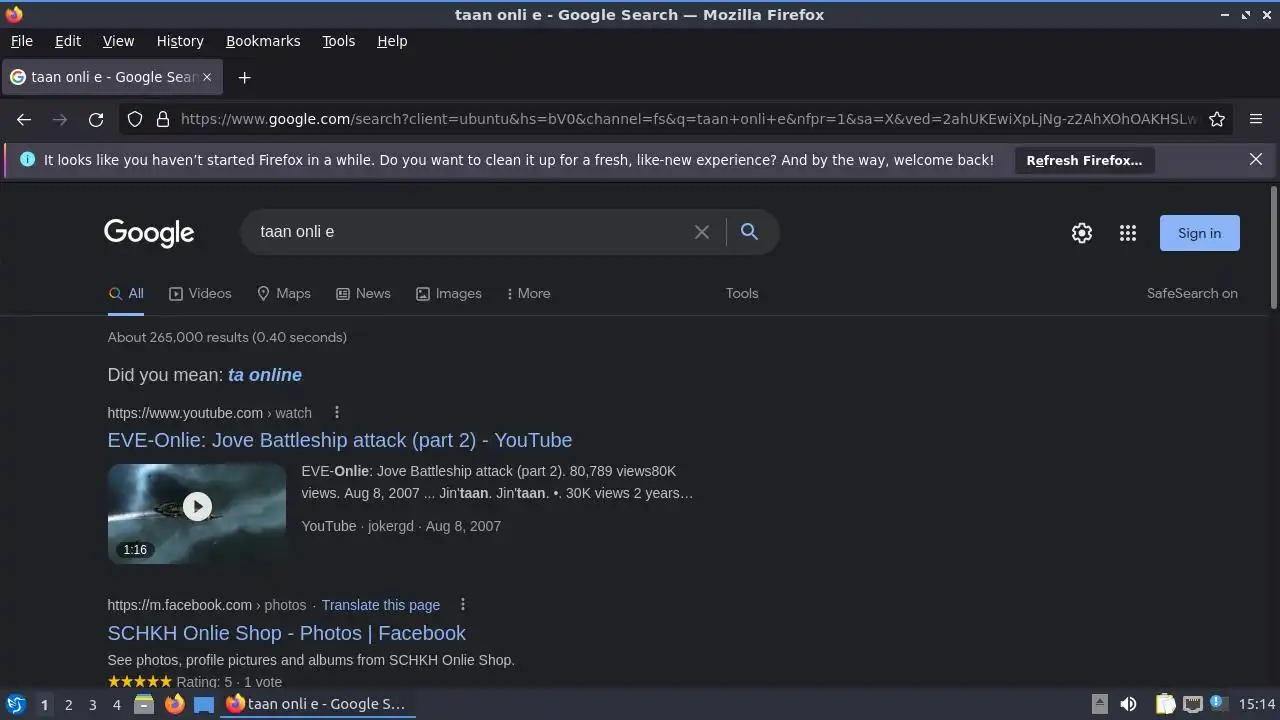Open the Bookmarks menu
1280x720 pixels.
point(263,41)
